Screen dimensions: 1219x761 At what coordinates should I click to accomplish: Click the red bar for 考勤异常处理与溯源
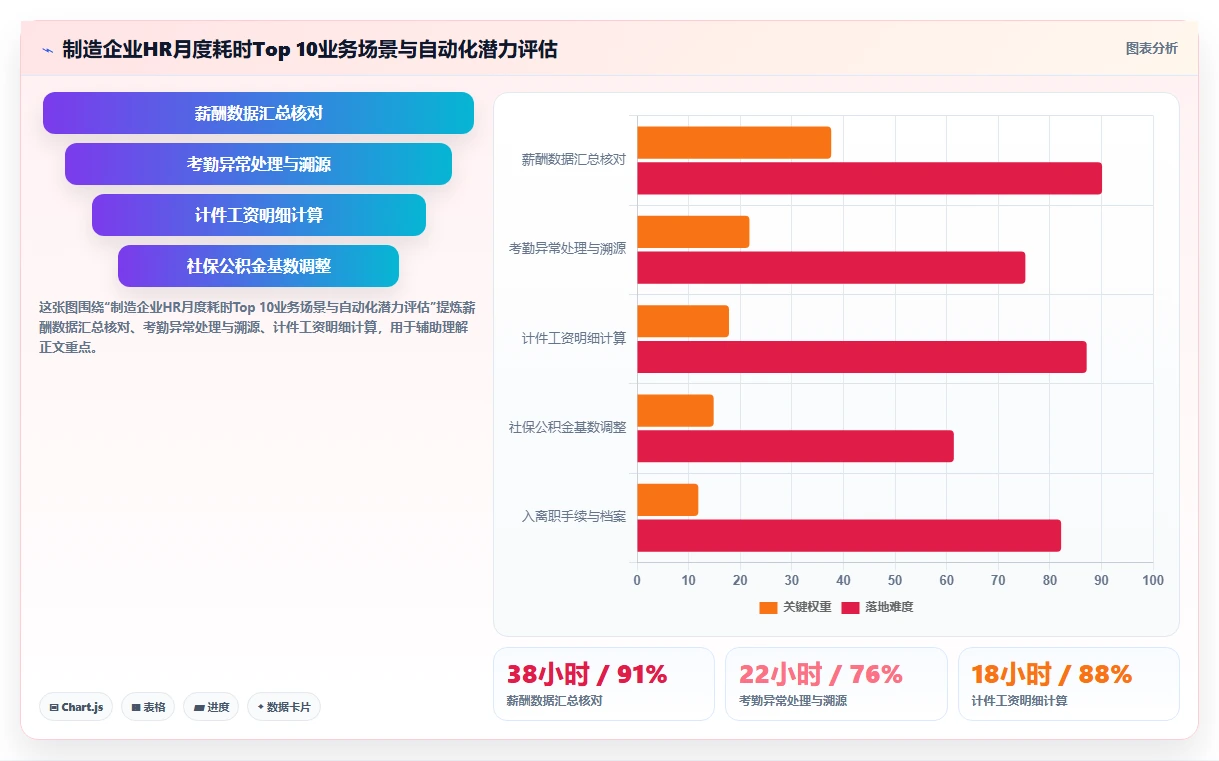831,267
